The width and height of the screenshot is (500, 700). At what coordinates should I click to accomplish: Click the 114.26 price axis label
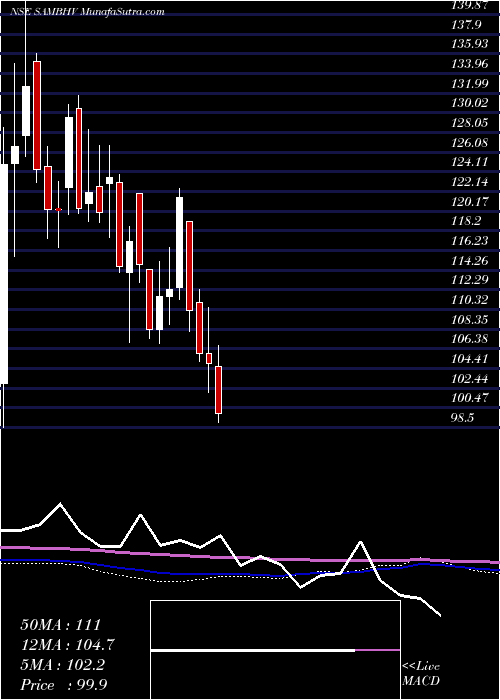(x=470, y=260)
